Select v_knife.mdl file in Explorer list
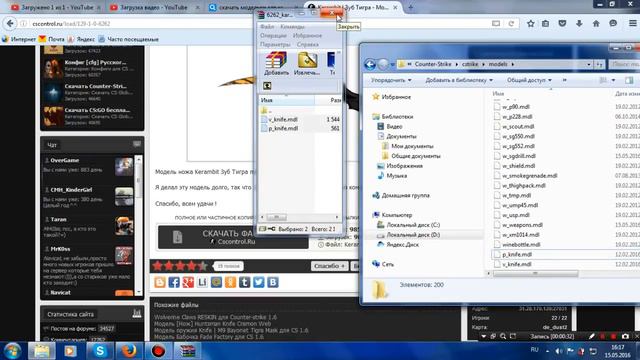Image resolution: width=640 pixels, height=360 pixels. 513,264
